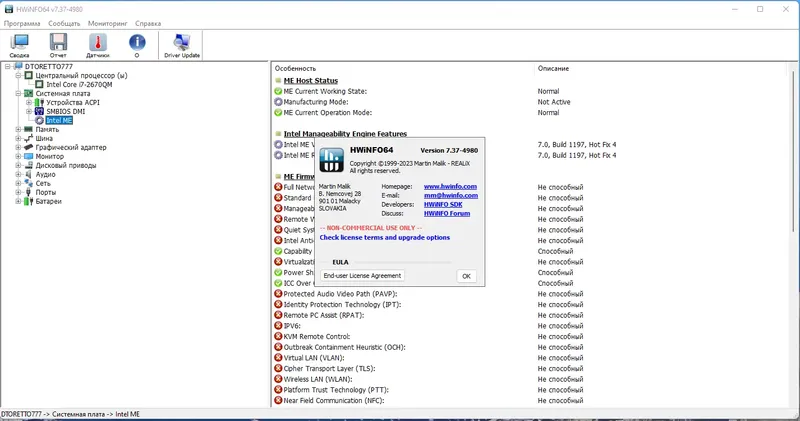Click the ME Current Operation Mode row
800x421 pixels.
coord(531,113)
